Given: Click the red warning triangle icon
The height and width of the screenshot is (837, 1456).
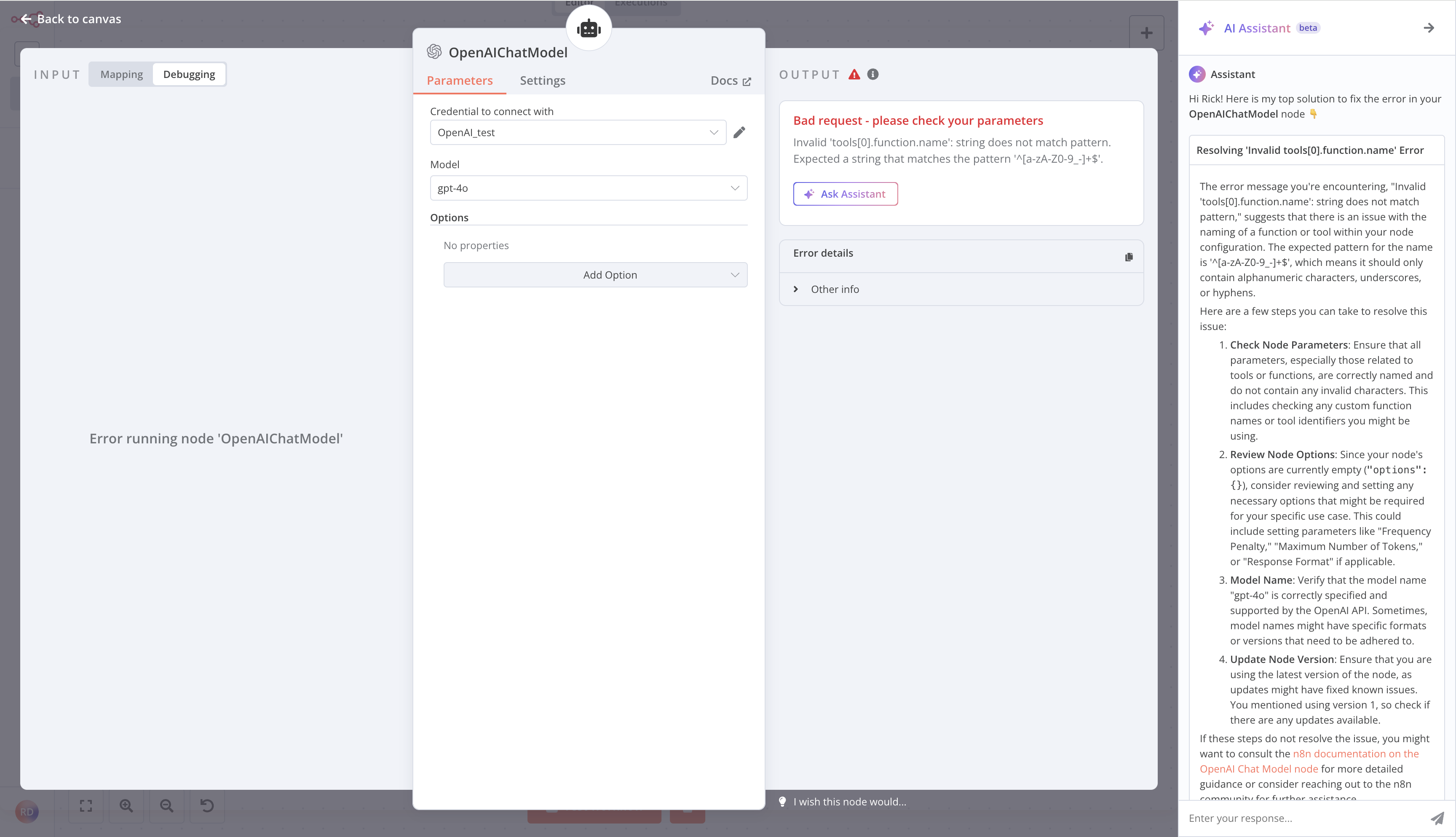Looking at the screenshot, I should click(x=854, y=74).
